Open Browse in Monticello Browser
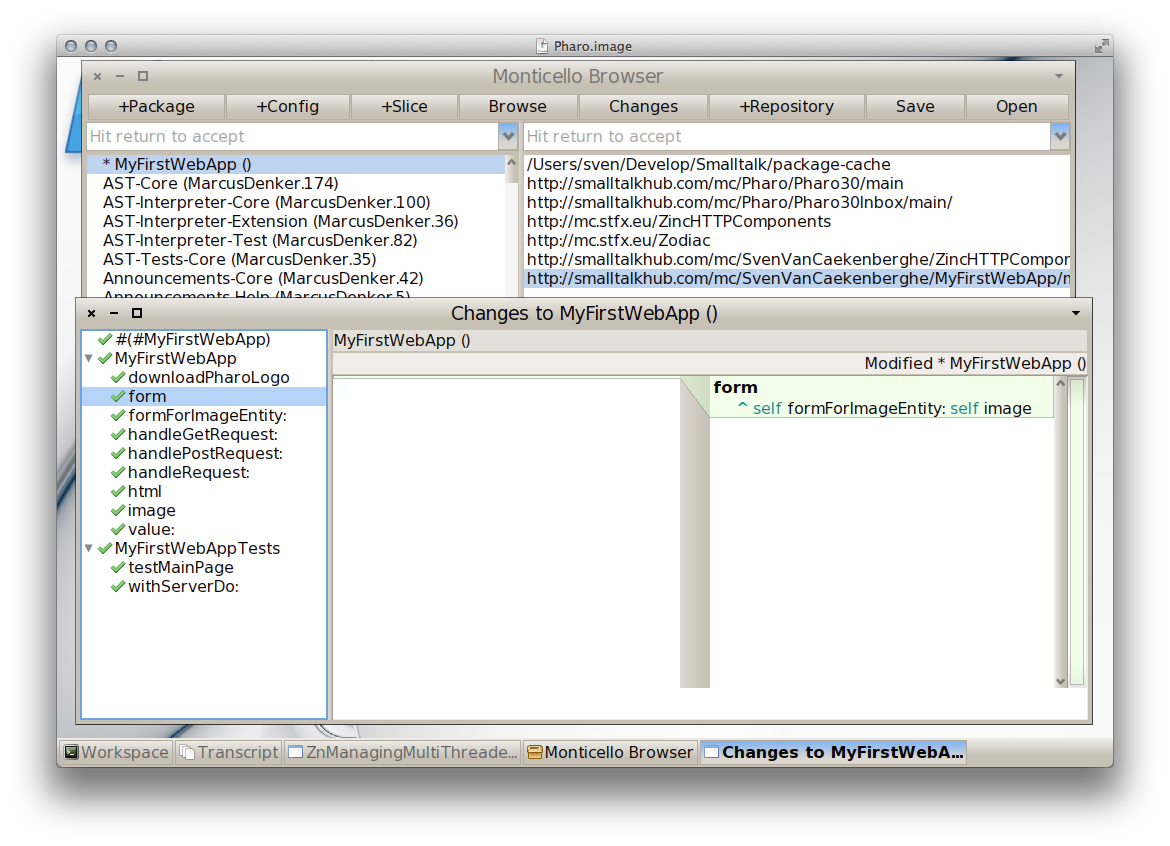This screenshot has height=846, width=1170. click(517, 107)
